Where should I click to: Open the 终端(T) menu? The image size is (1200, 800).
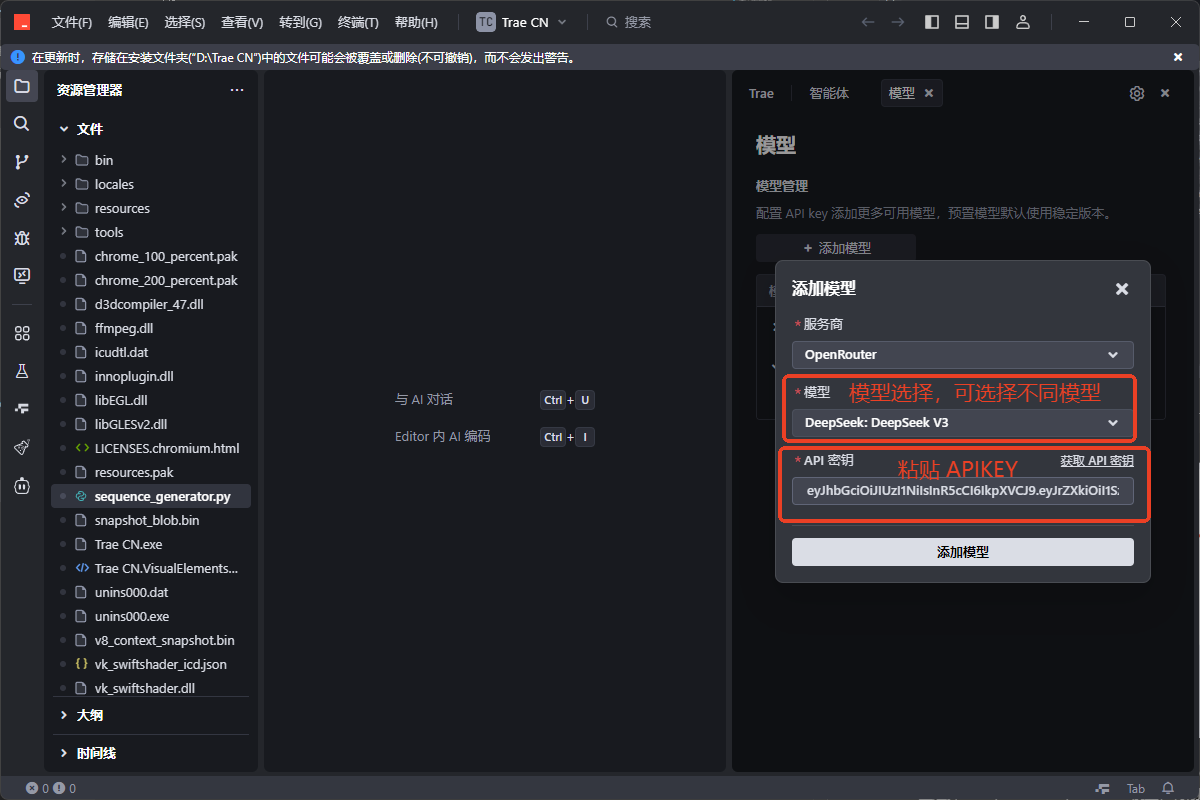358,22
